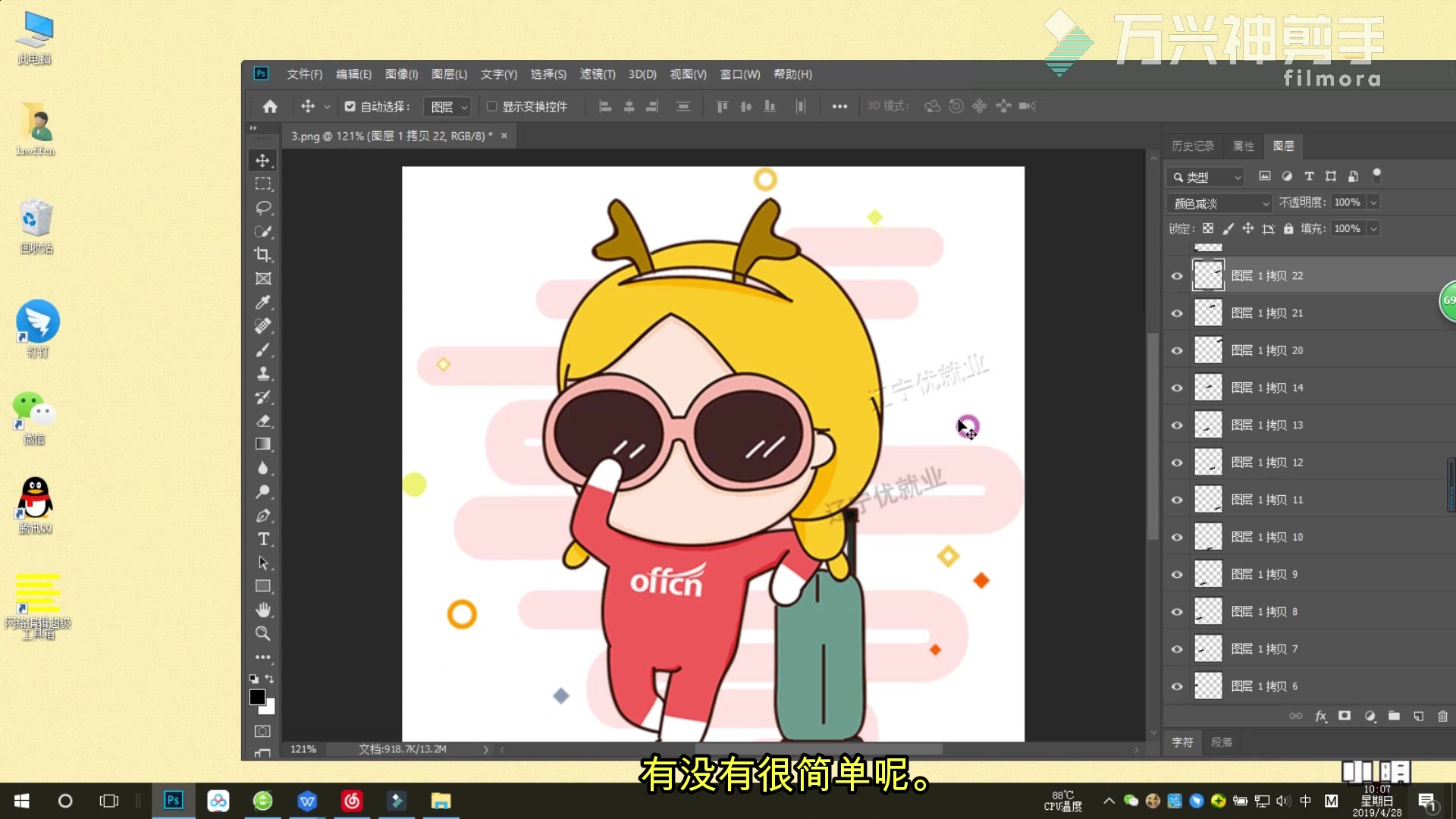The height and width of the screenshot is (819, 1456).
Task: Select the Type tool
Action: [263, 539]
